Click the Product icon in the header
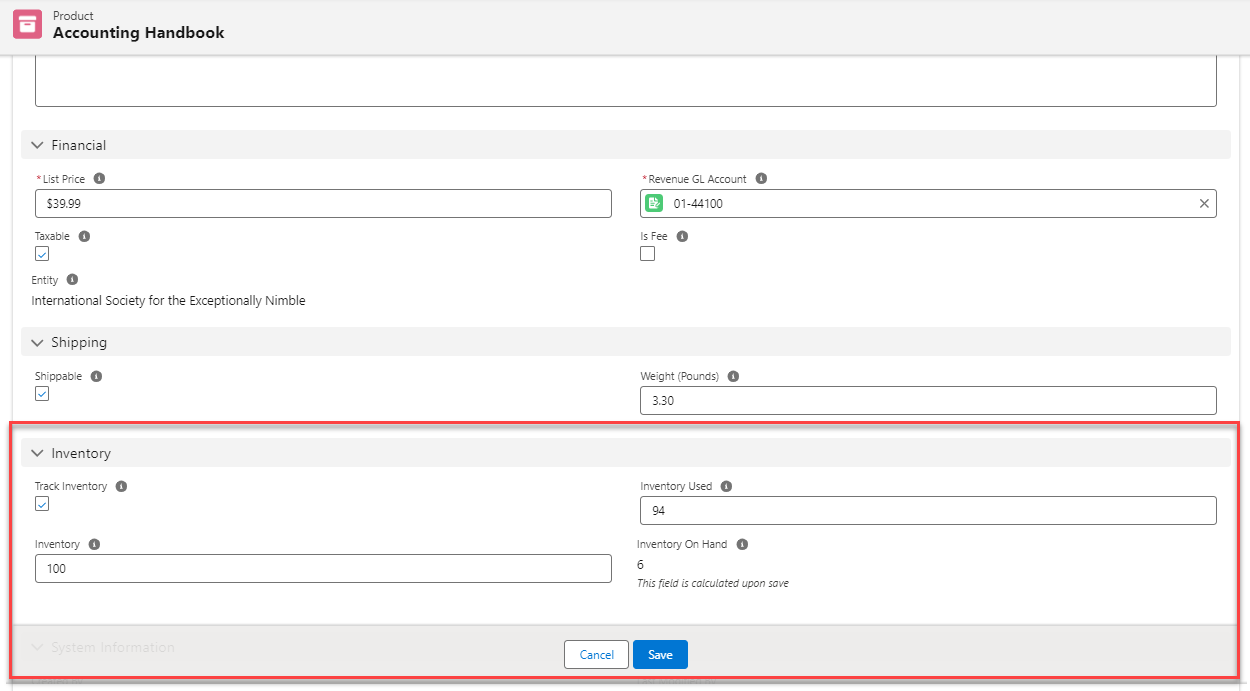The height and width of the screenshot is (691, 1250). pyautogui.click(x=27, y=25)
